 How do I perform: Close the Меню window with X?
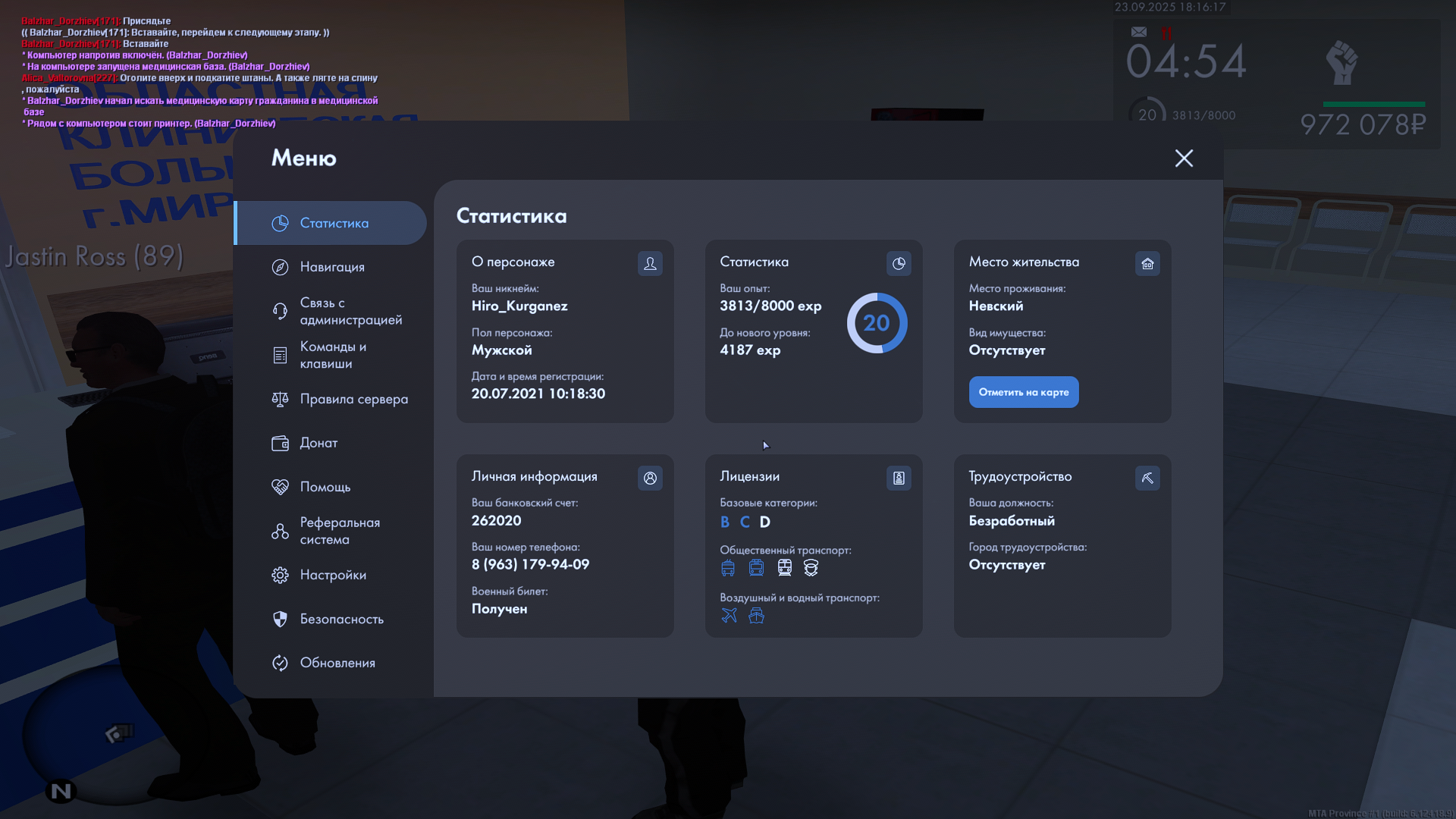click(1184, 158)
